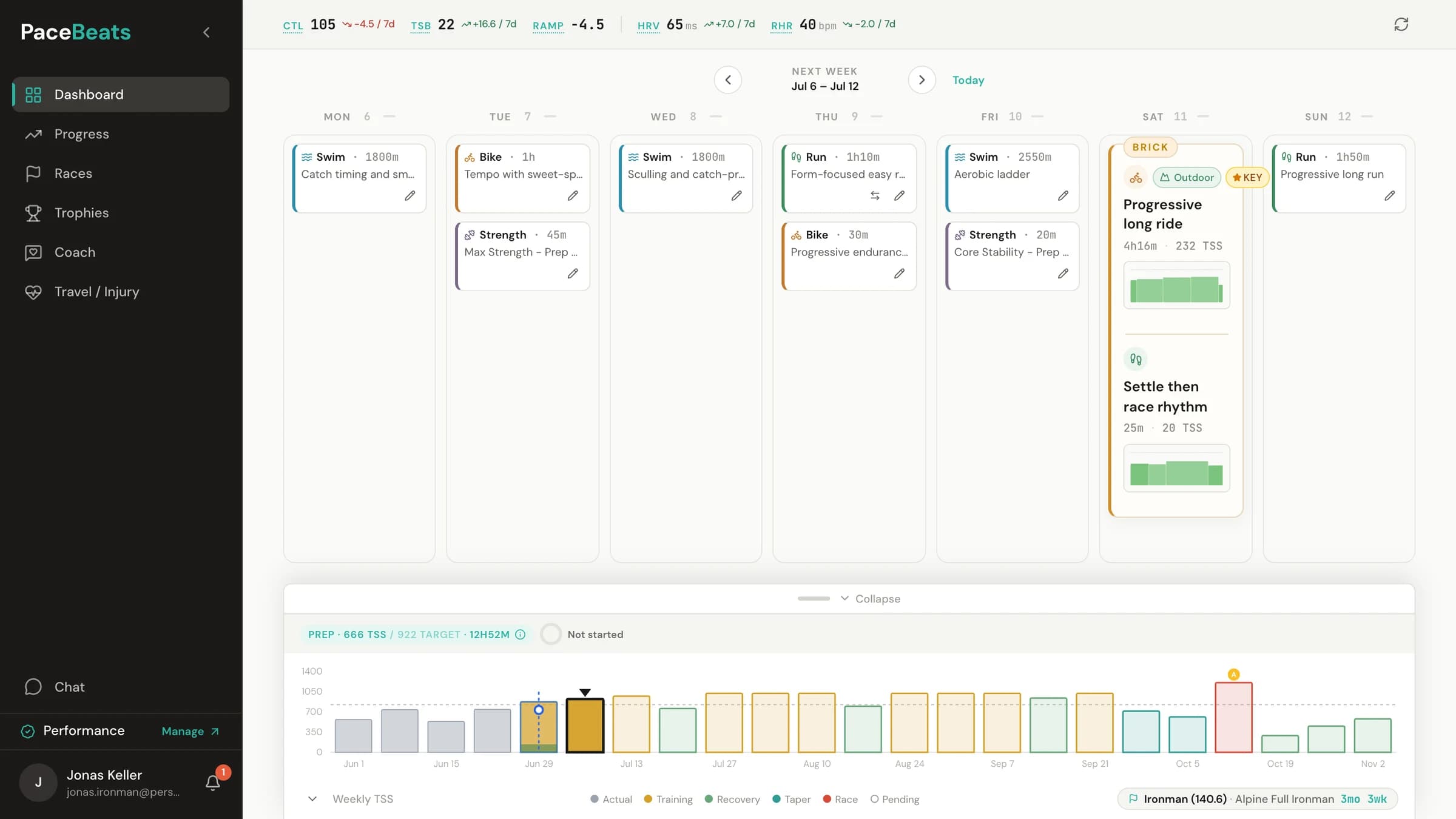Open Manage performance link
The image size is (1456, 819).
click(x=190, y=731)
